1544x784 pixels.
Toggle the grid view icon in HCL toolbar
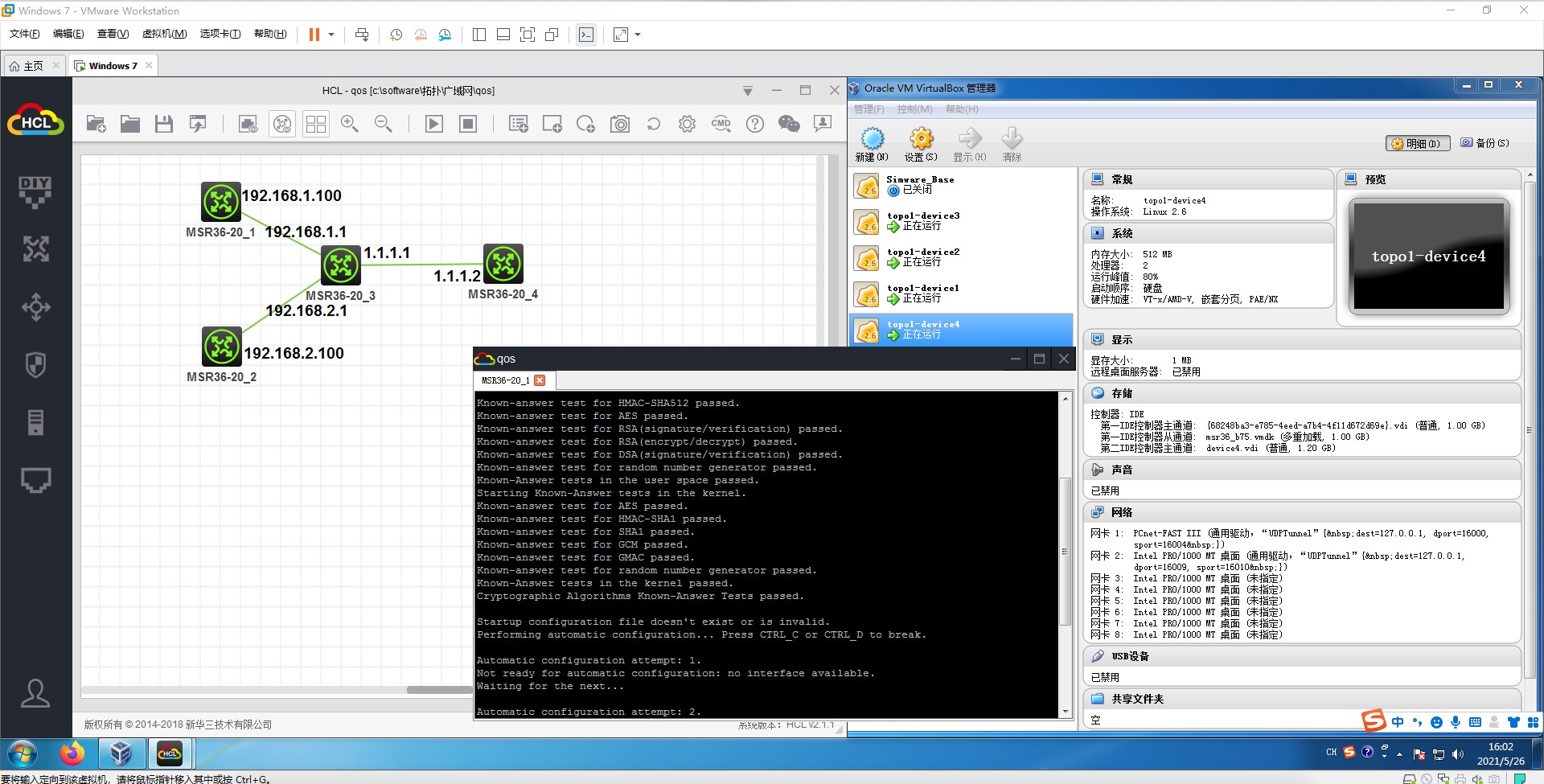316,124
